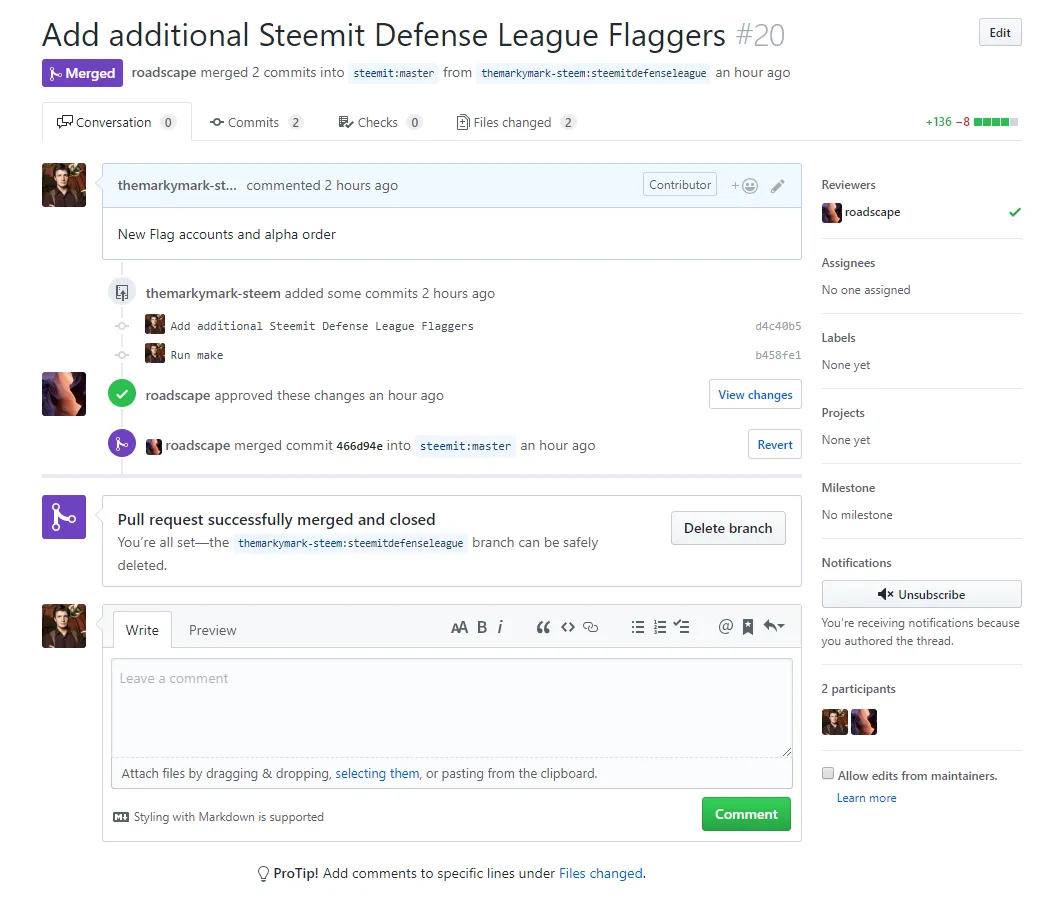Click the pencil edit comment icon
Viewport: 1060px width, 905px height.
point(777,186)
